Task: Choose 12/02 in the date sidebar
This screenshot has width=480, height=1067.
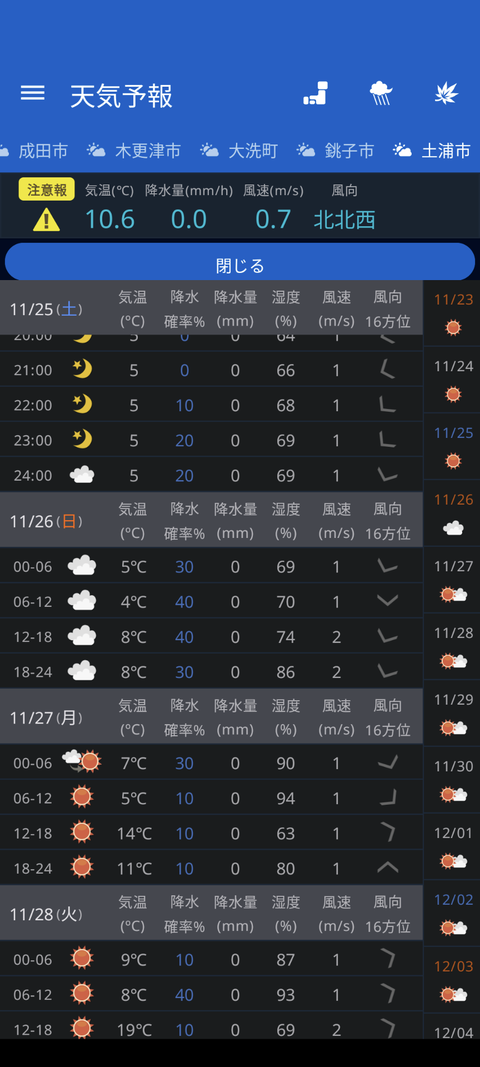Action: click(x=453, y=913)
